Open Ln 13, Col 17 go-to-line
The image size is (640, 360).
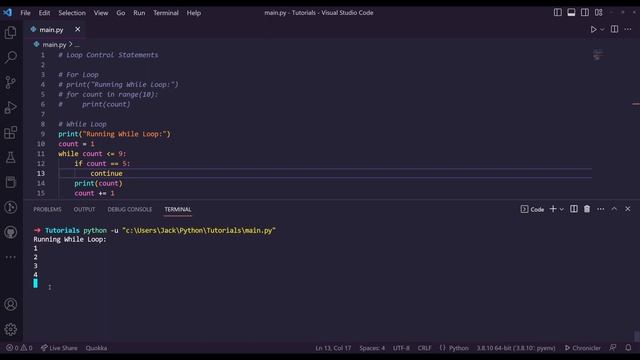[x=333, y=348]
